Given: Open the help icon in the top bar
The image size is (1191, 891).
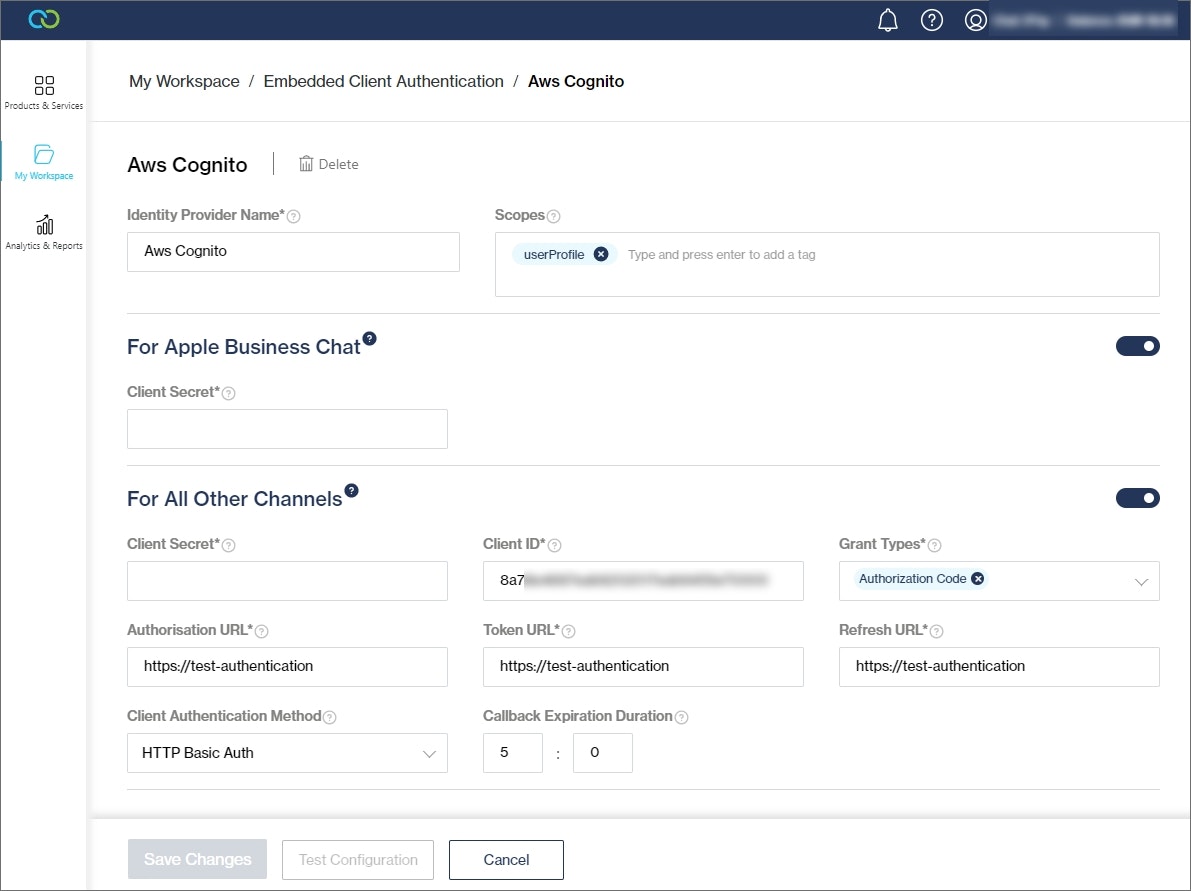Looking at the screenshot, I should pos(931,21).
